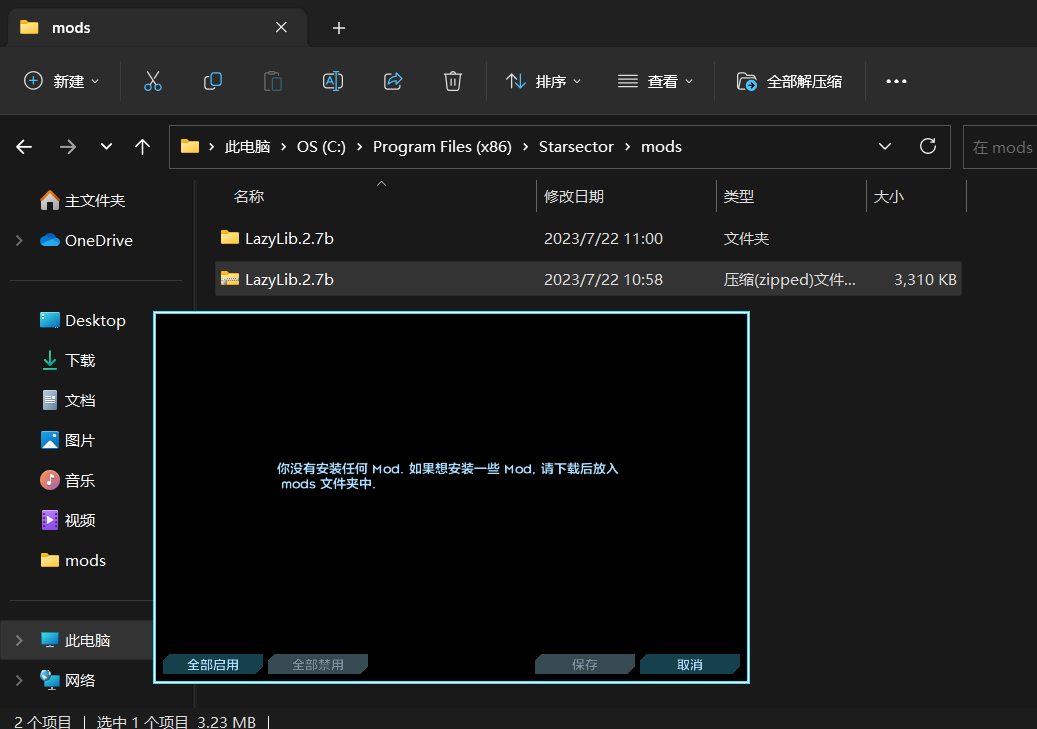Select the LazyLib.2.7b zip archive
This screenshot has height=729, width=1037.
click(290, 279)
